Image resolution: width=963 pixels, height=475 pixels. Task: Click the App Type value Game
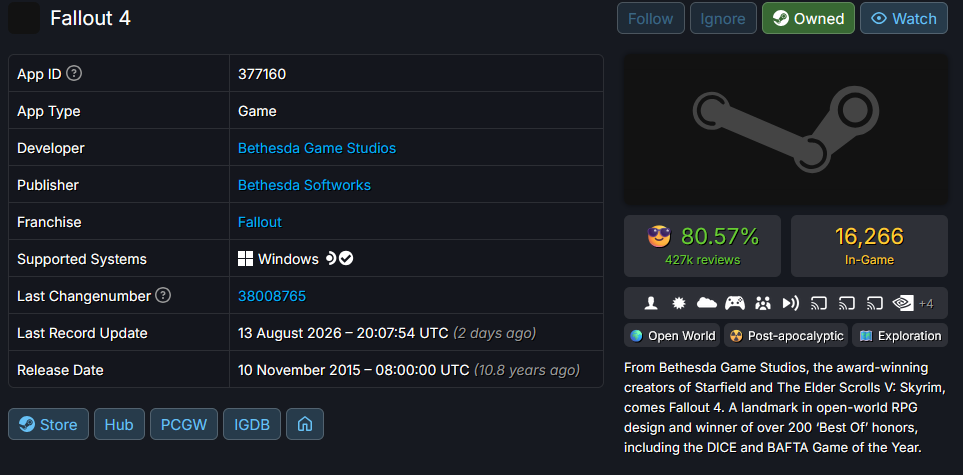point(257,111)
